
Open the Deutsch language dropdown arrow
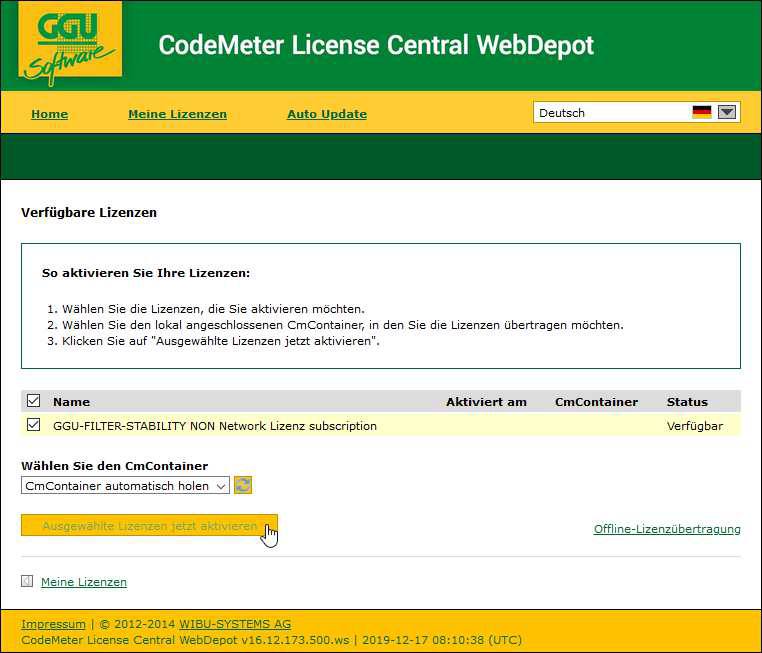tap(727, 113)
